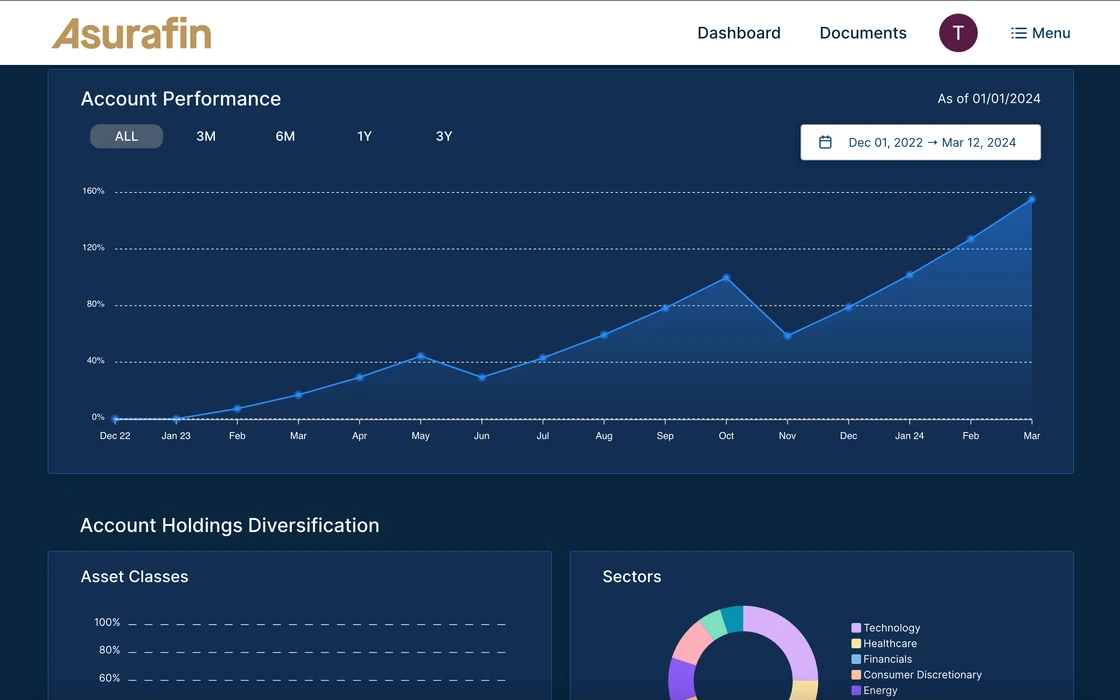Click the Healthcare legend swatch
This screenshot has height=700, width=1120.
tap(856, 644)
